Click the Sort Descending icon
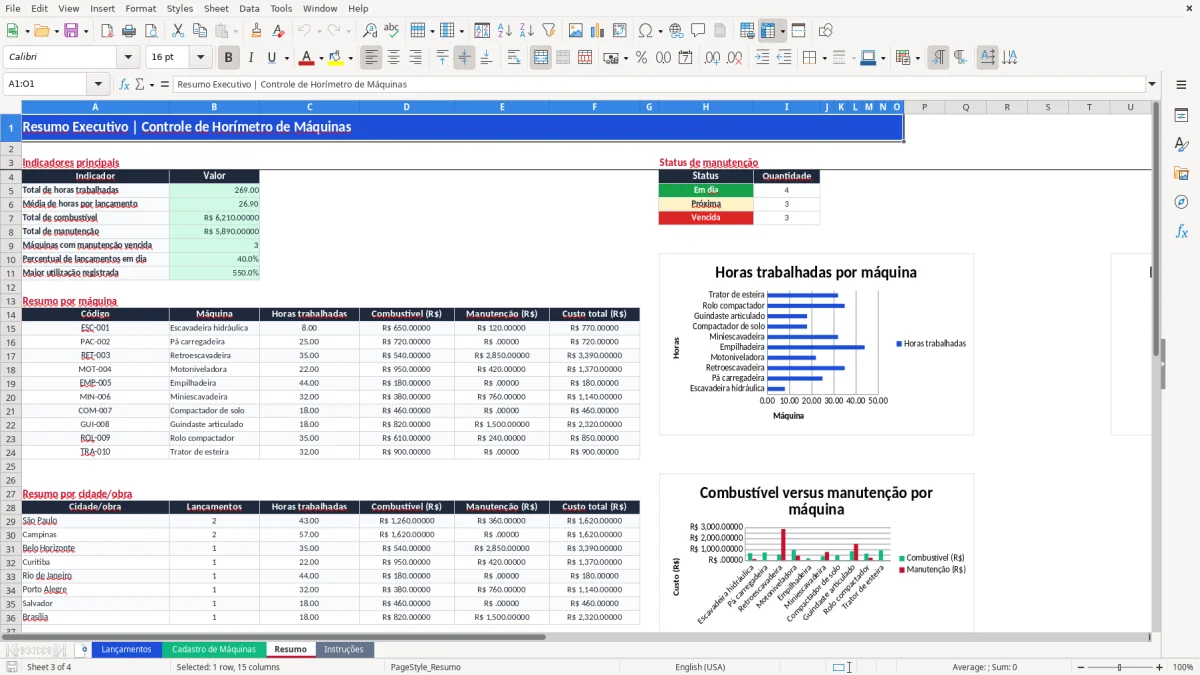Viewport: 1200px width, 675px height. click(526, 31)
